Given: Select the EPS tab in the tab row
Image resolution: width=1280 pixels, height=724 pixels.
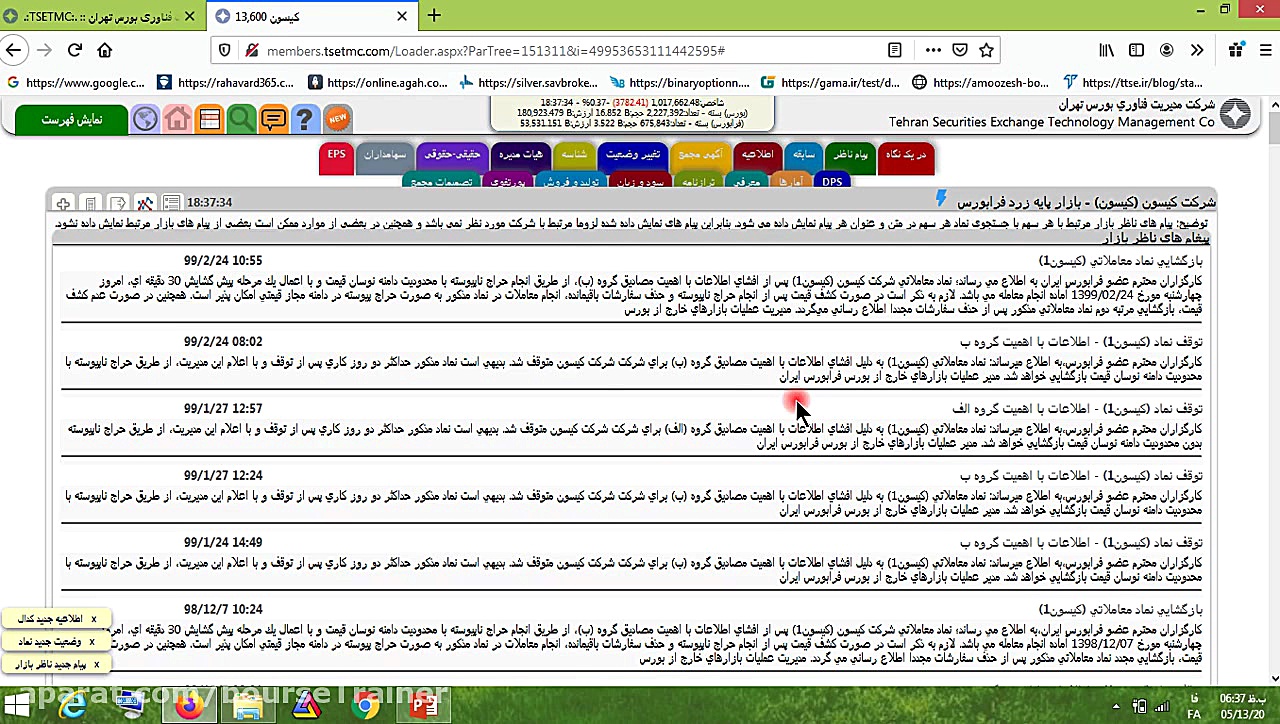Looking at the screenshot, I should click(336, 157).
